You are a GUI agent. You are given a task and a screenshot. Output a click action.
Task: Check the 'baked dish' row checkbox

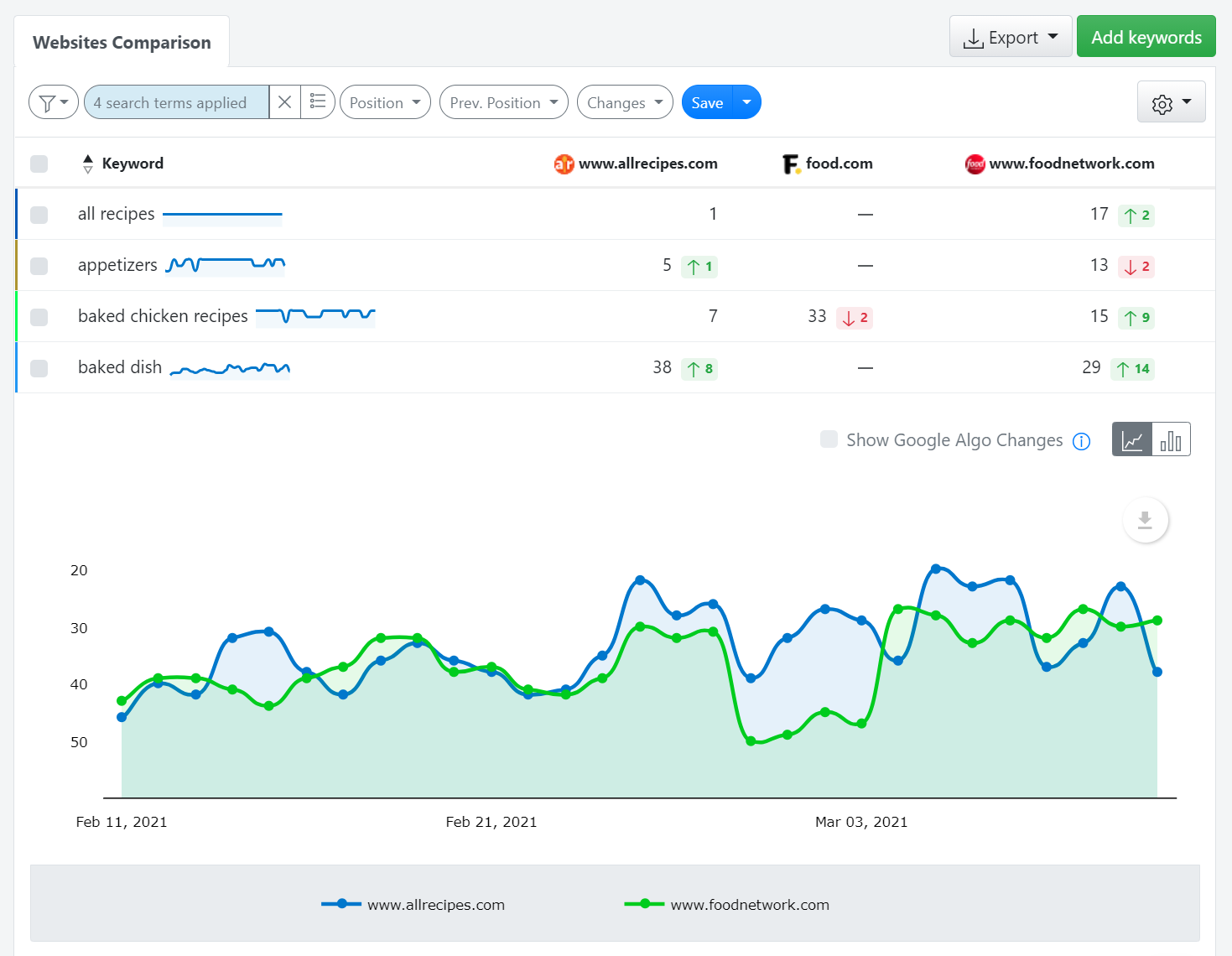(39, 368)
